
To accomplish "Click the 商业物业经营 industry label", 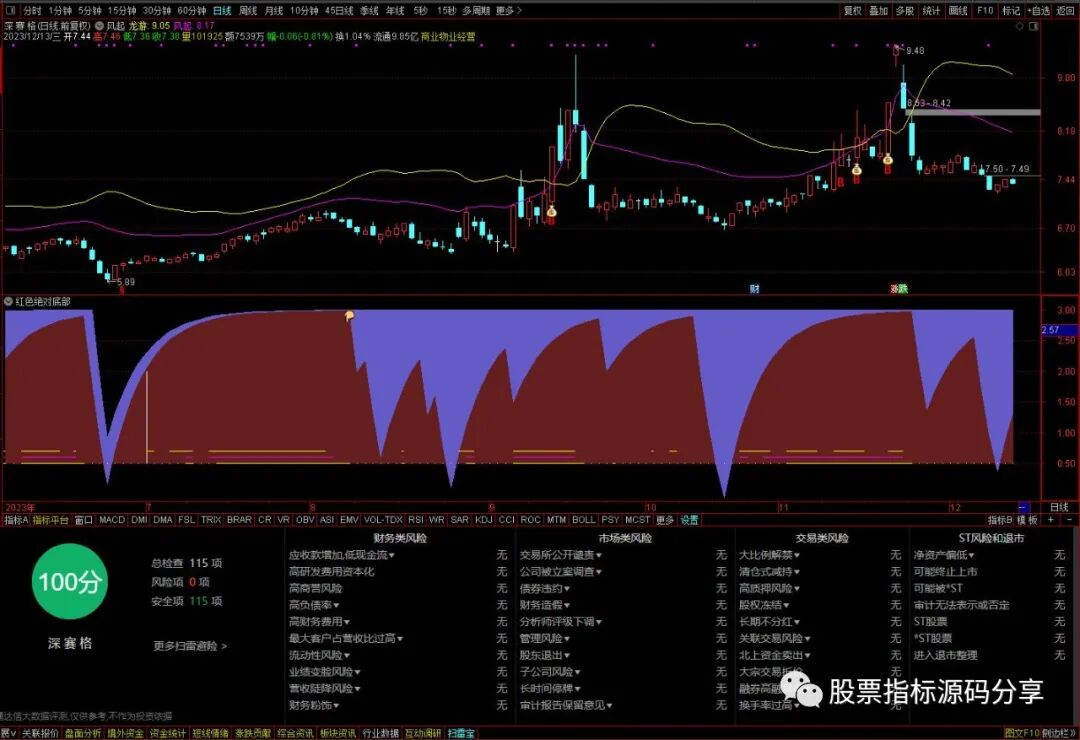I will coord(448,36).
